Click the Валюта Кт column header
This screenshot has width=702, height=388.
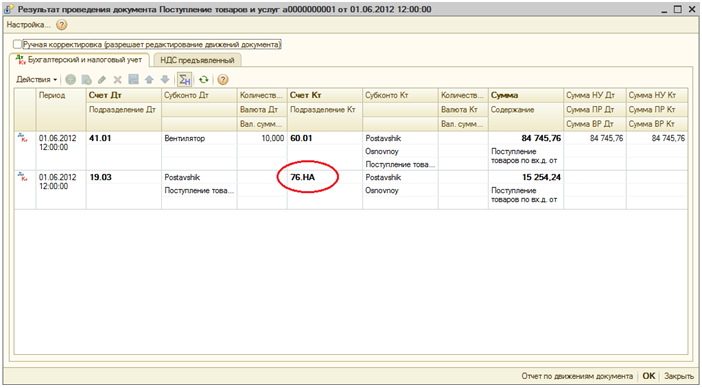pyautogui.click(x=463, y=110)
